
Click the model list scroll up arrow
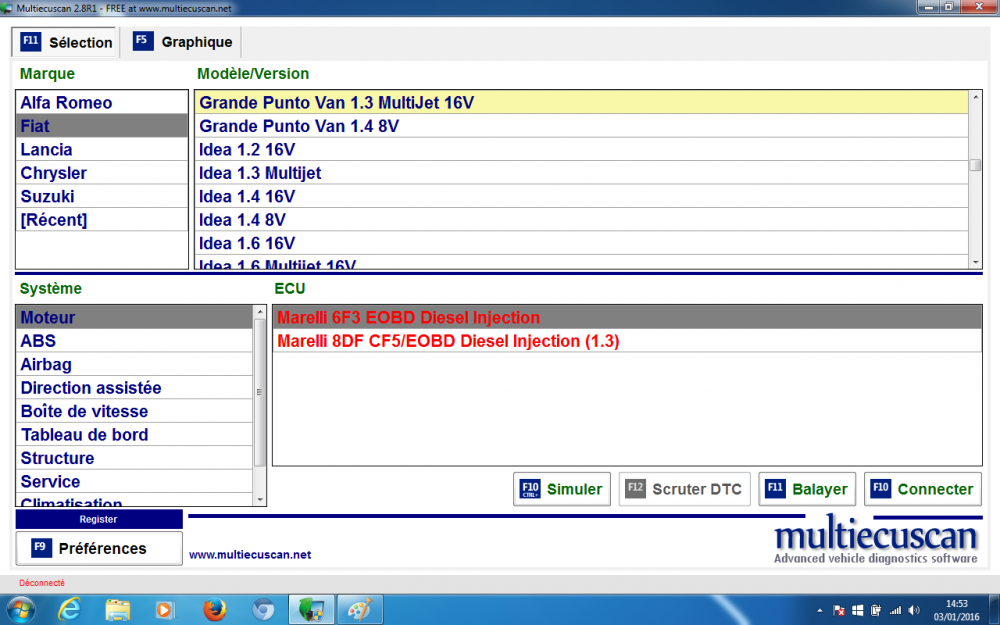click(975, 97)
